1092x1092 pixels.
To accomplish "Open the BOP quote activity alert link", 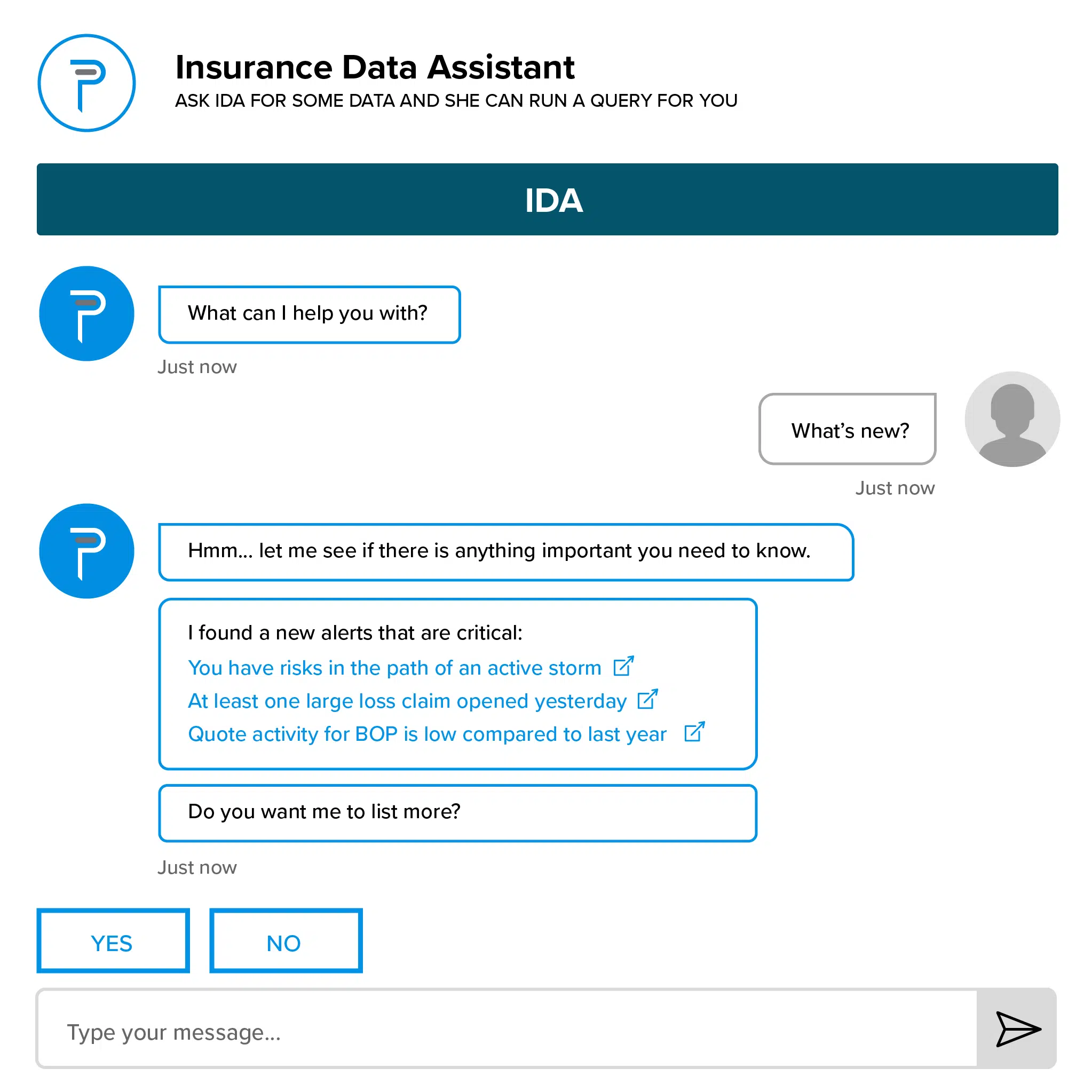I will pos(427,734).
